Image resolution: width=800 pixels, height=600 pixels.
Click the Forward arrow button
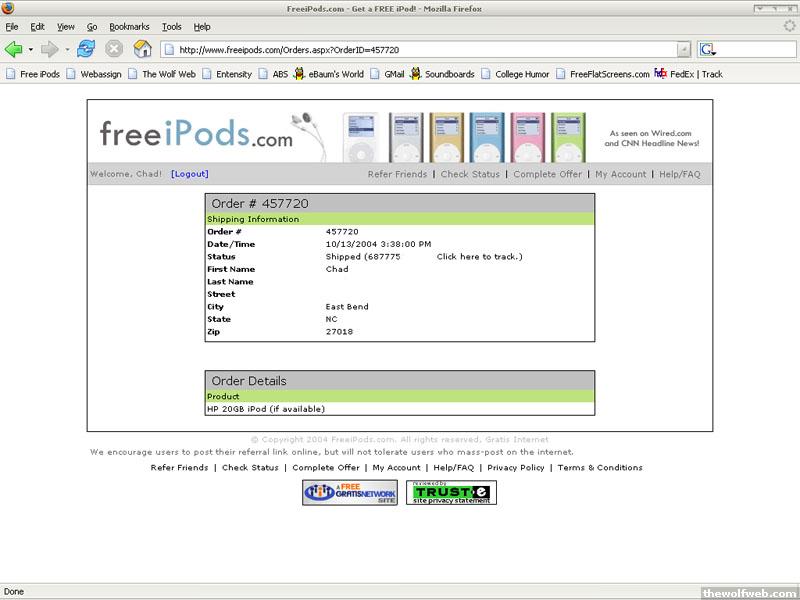[x=49, y=49]
